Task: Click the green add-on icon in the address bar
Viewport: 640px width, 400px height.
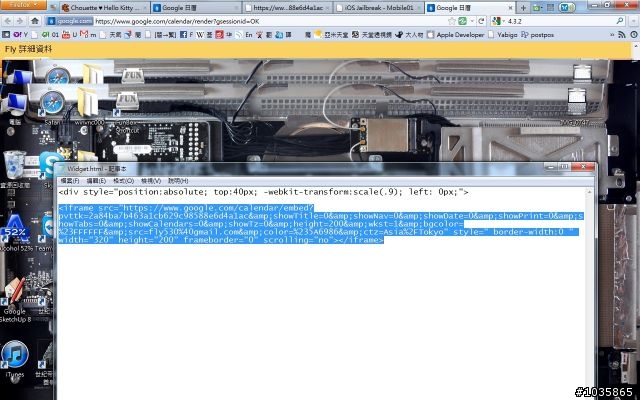Action: coord(462,21)
